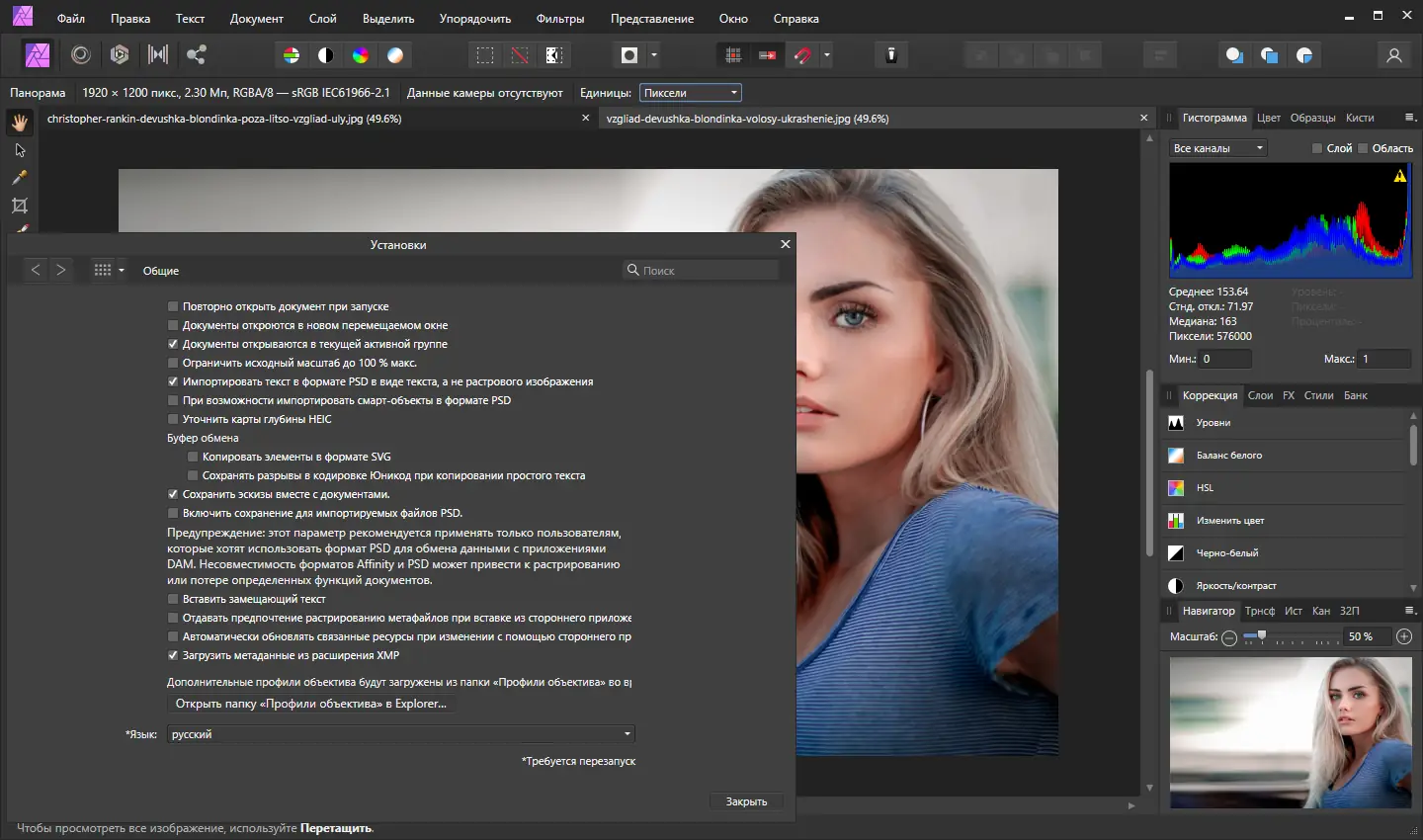Select the Move tool arrow
Viewport: 1423px width, 840px height.
[x=20, y=150]
